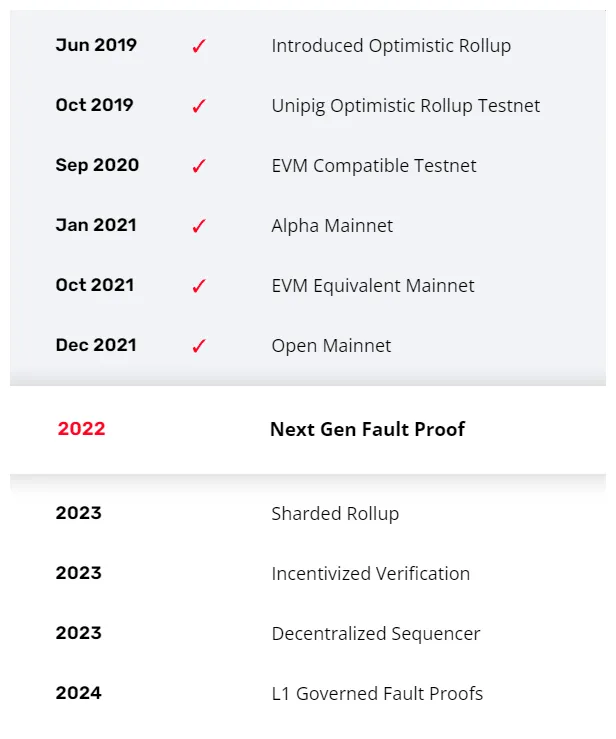Click the checkmark for Alpha Mainnet
This screenshot has width=616, height=739.
pos(198,226)
